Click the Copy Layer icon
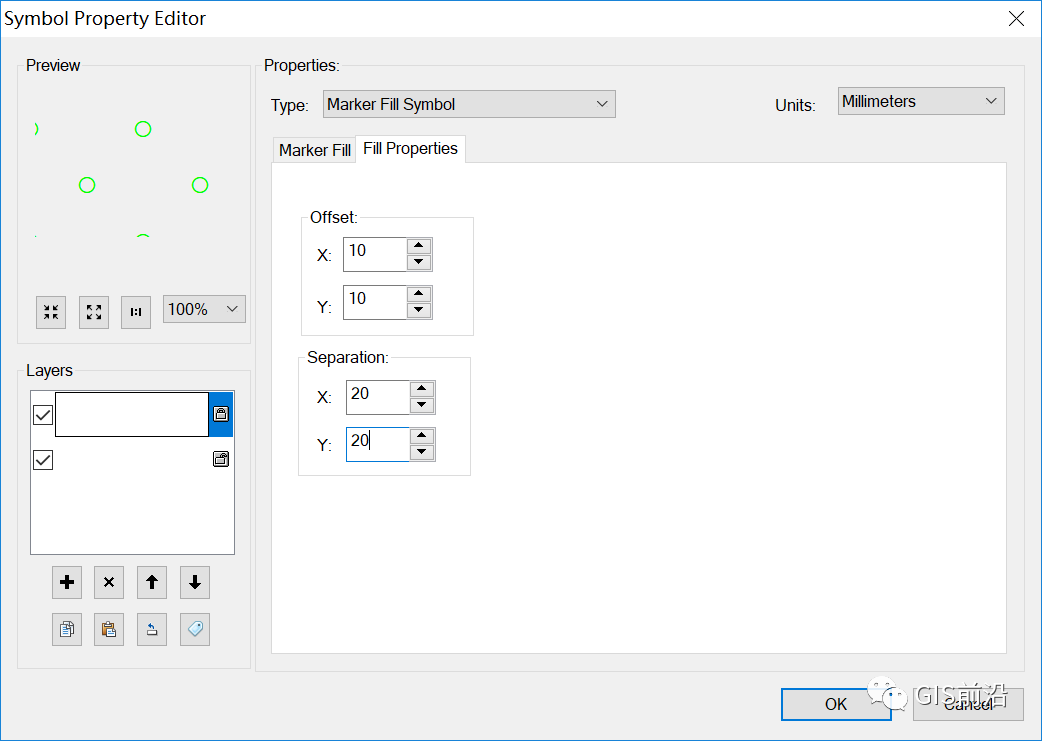 click(x=67, y=629)
